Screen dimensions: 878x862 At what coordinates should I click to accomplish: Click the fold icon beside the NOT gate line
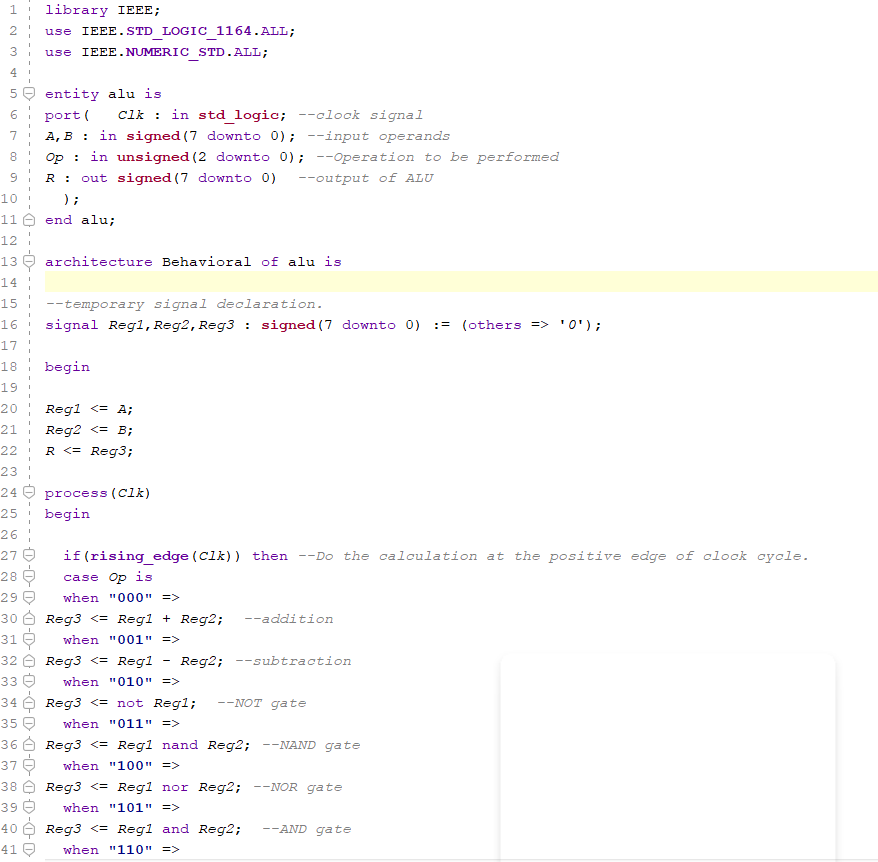[x=28, y=702]
